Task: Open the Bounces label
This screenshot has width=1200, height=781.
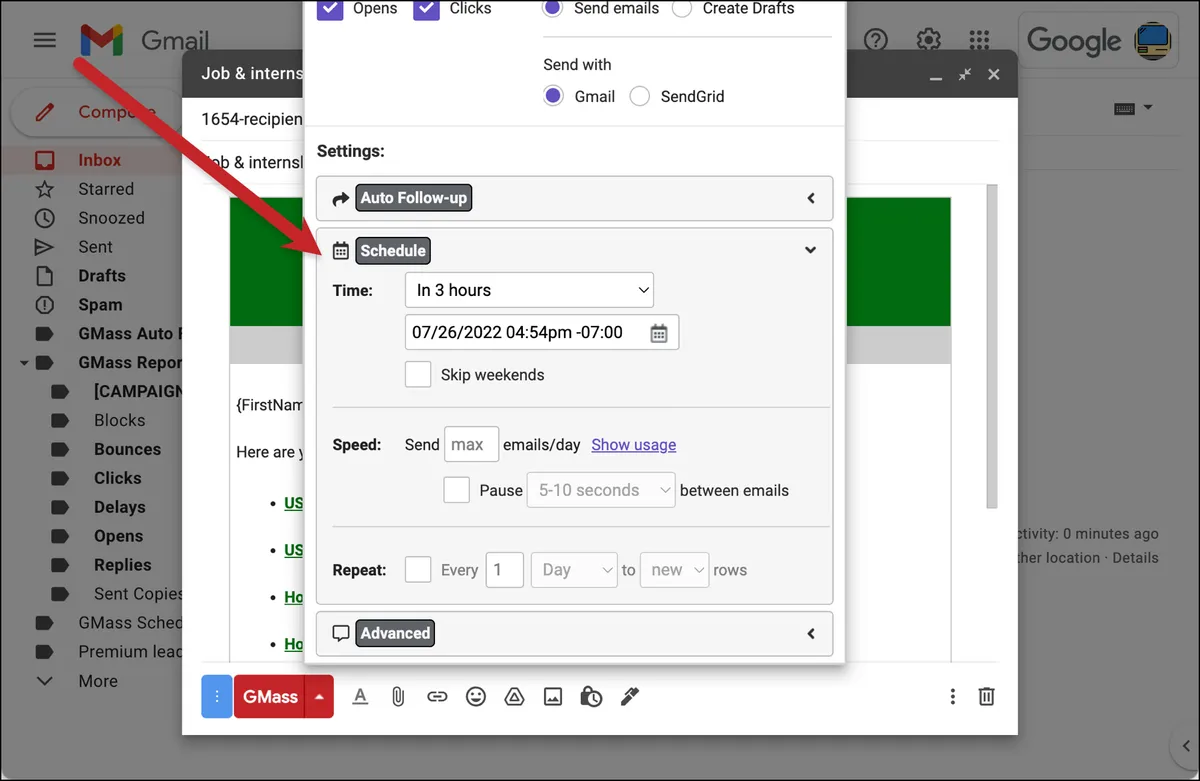Action: pos(127,449)
